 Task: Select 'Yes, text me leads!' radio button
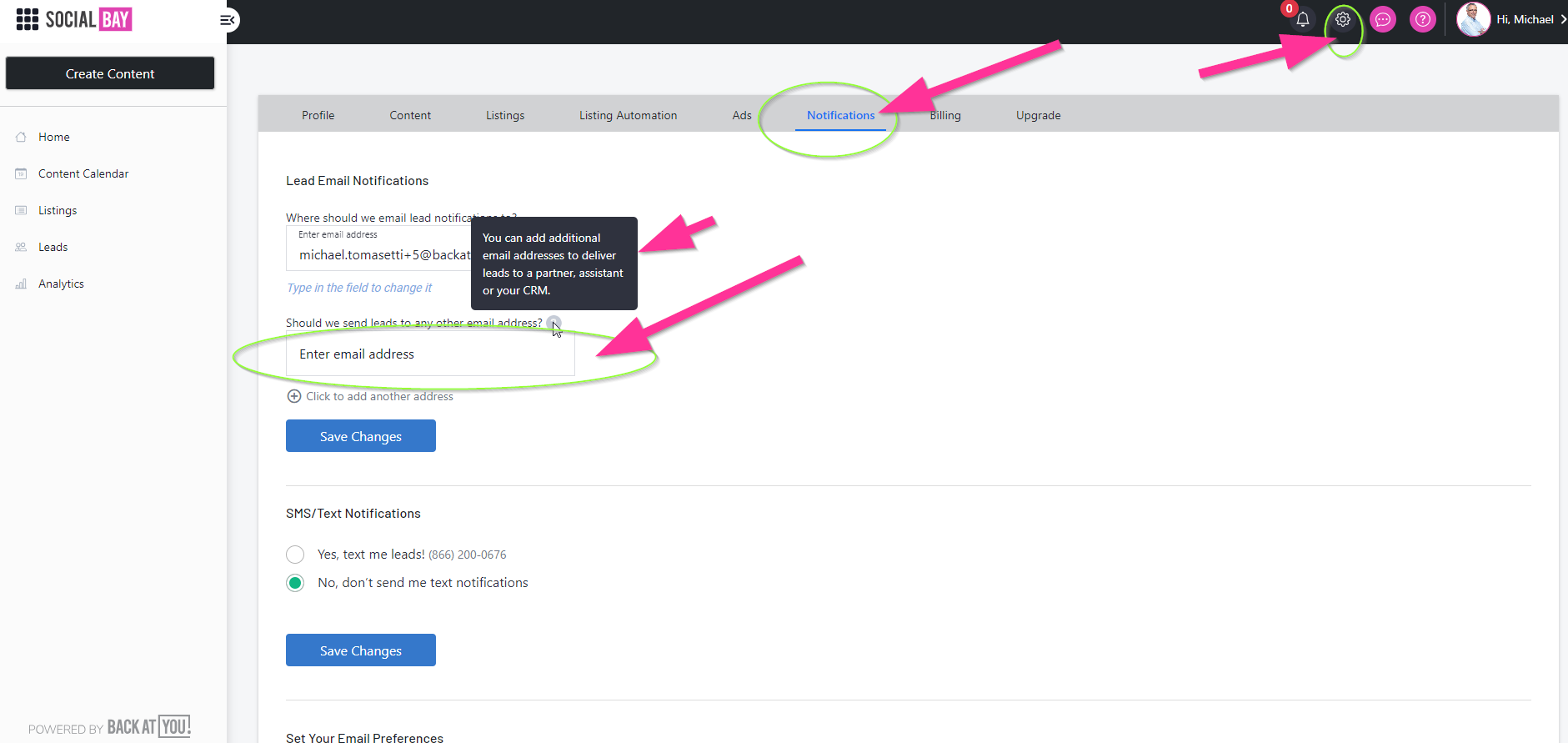pyautogui.click(x=295, y=555)
